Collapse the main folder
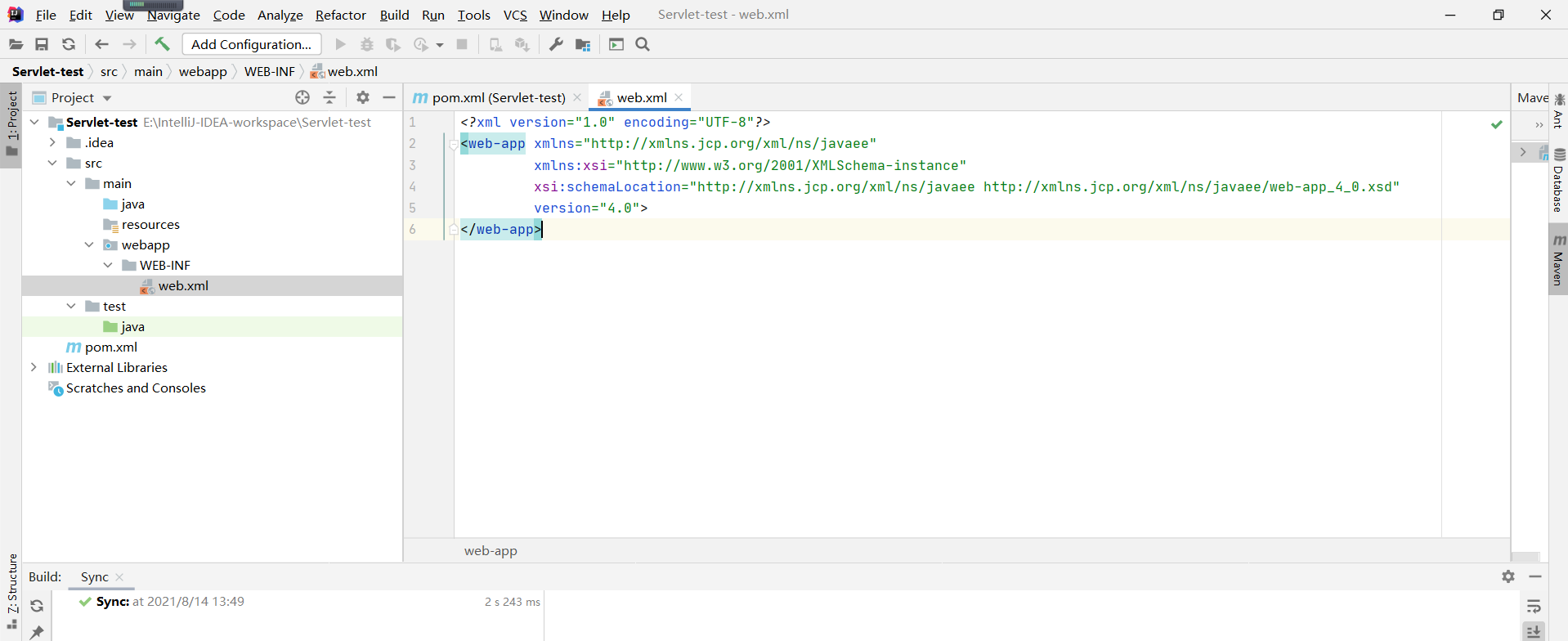The image size is (1568, 641). 71,183
